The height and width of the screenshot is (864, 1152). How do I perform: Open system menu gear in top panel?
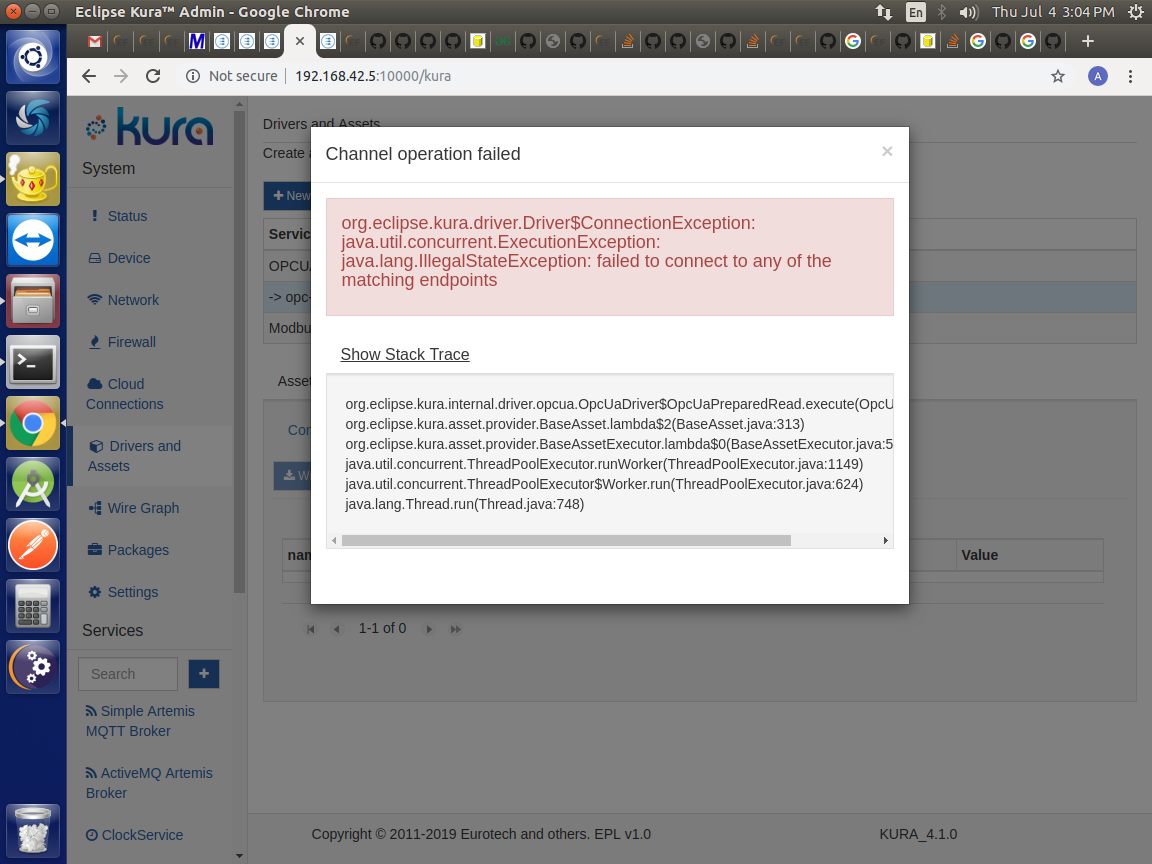click(x=1135, y=12)
